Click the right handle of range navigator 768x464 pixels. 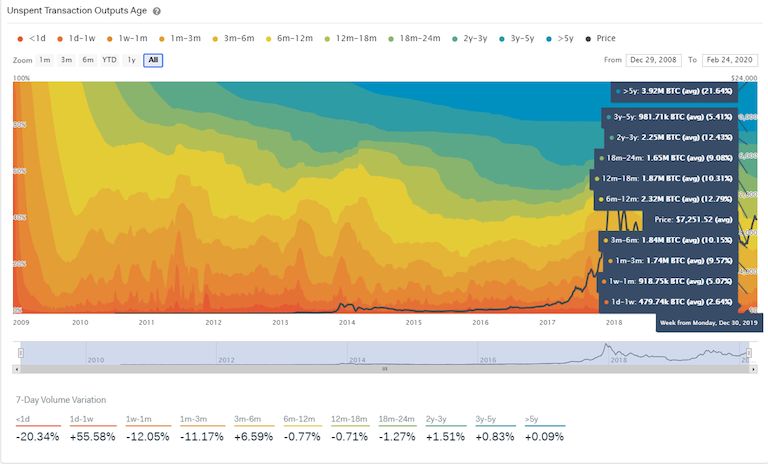click(748, 353)
